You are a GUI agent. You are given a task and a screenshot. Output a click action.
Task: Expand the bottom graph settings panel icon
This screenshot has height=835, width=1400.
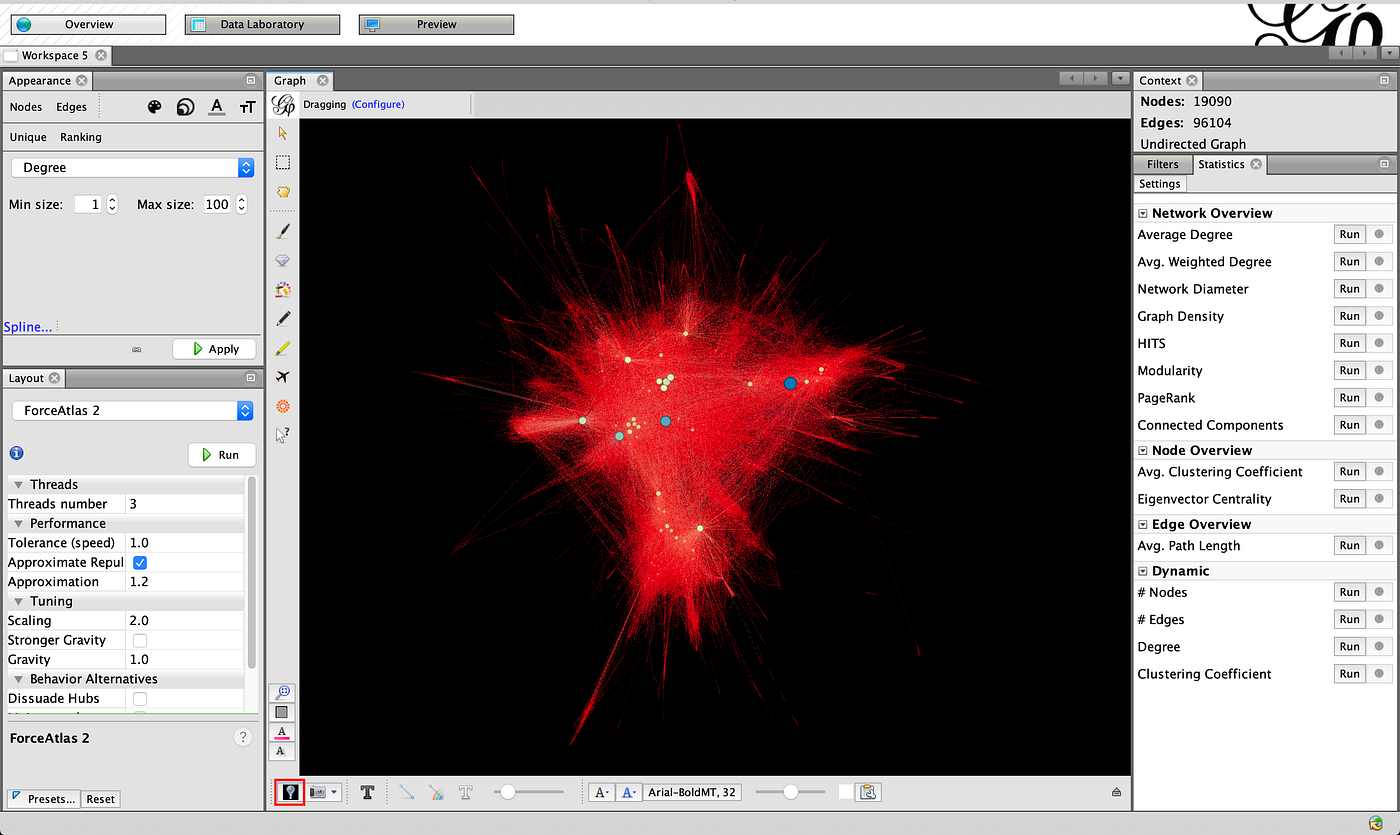1116,792
